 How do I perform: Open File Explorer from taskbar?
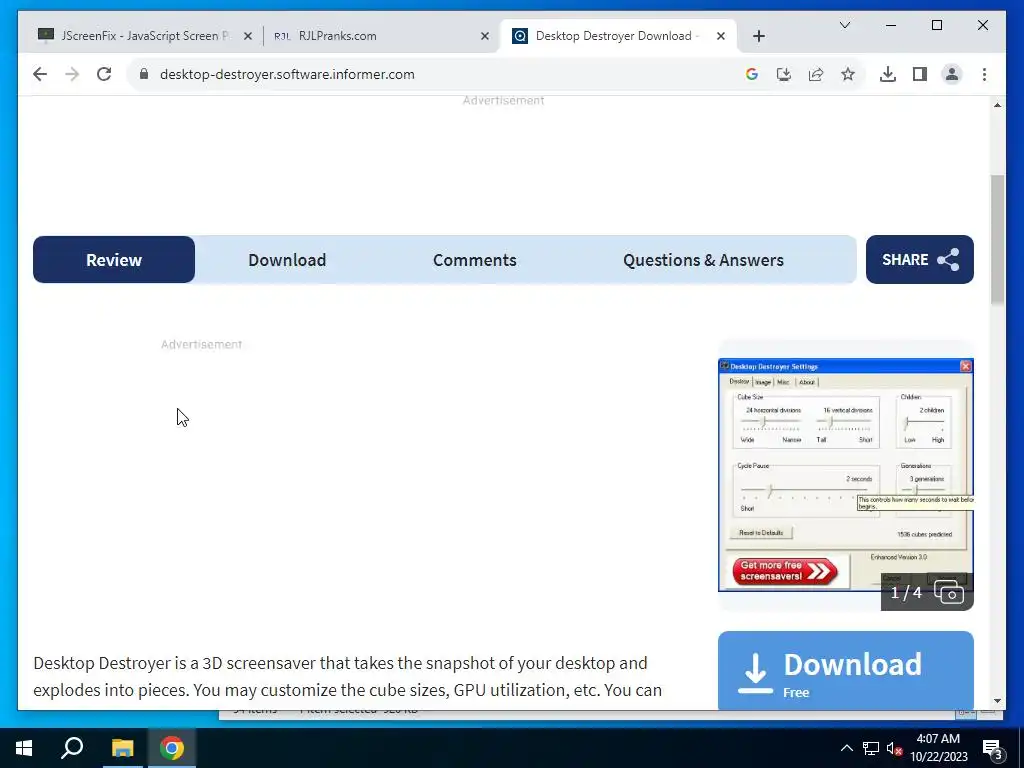click(x=122, y=748)
